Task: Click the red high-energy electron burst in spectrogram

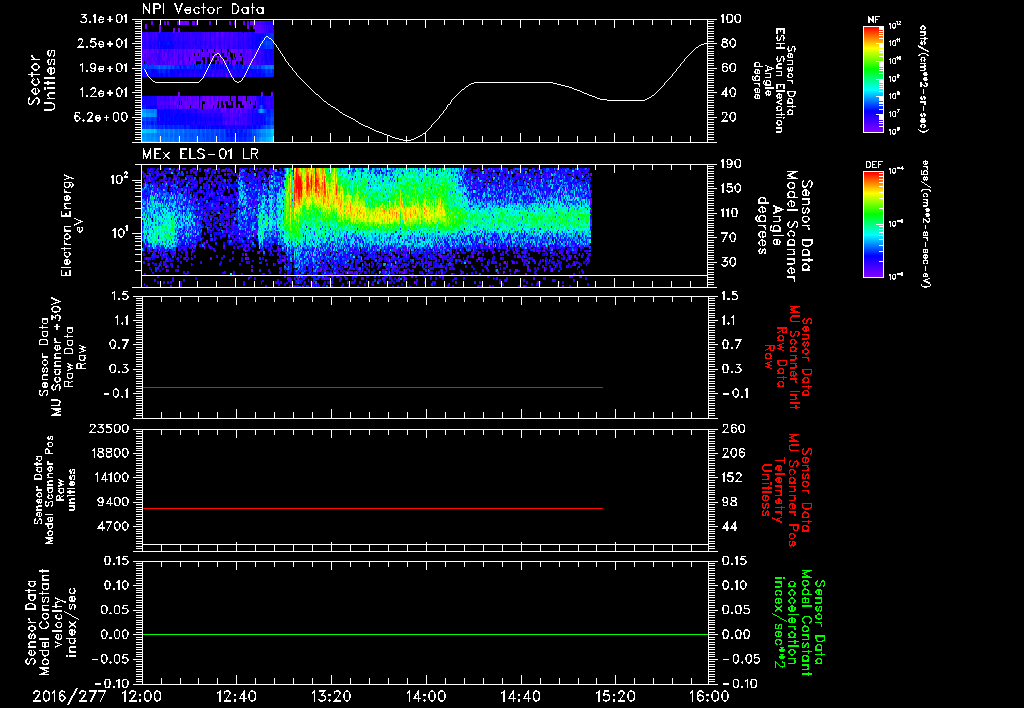Action: click(x=308, y=186)
